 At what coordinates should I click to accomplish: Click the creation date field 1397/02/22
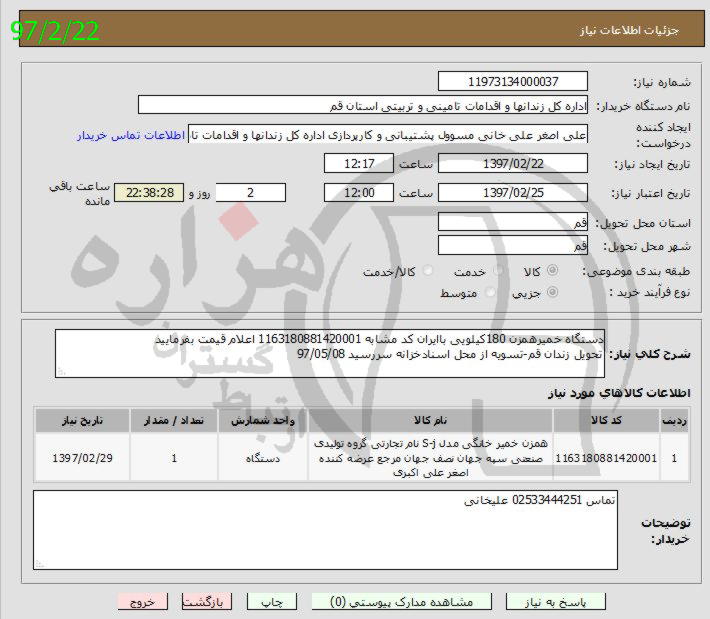pyautogui.click(x=513, y=163)
